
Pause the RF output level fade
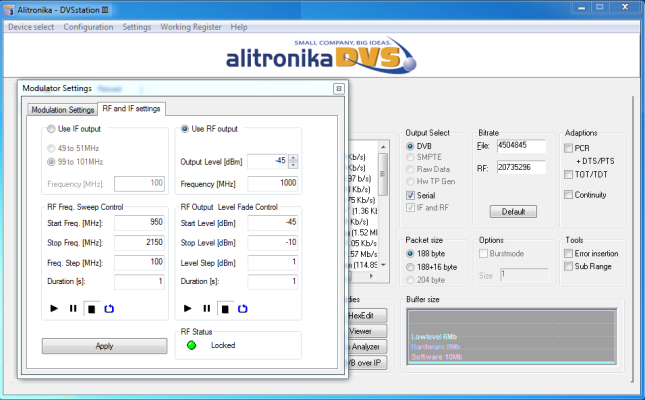206,309
